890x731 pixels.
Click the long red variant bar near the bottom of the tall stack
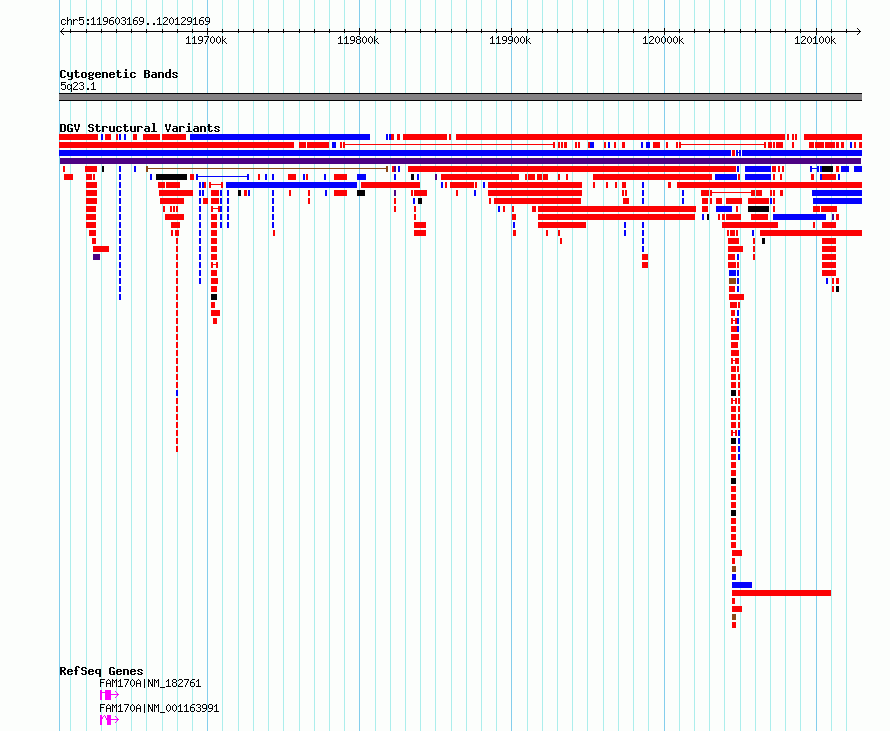tap(782, 593)
